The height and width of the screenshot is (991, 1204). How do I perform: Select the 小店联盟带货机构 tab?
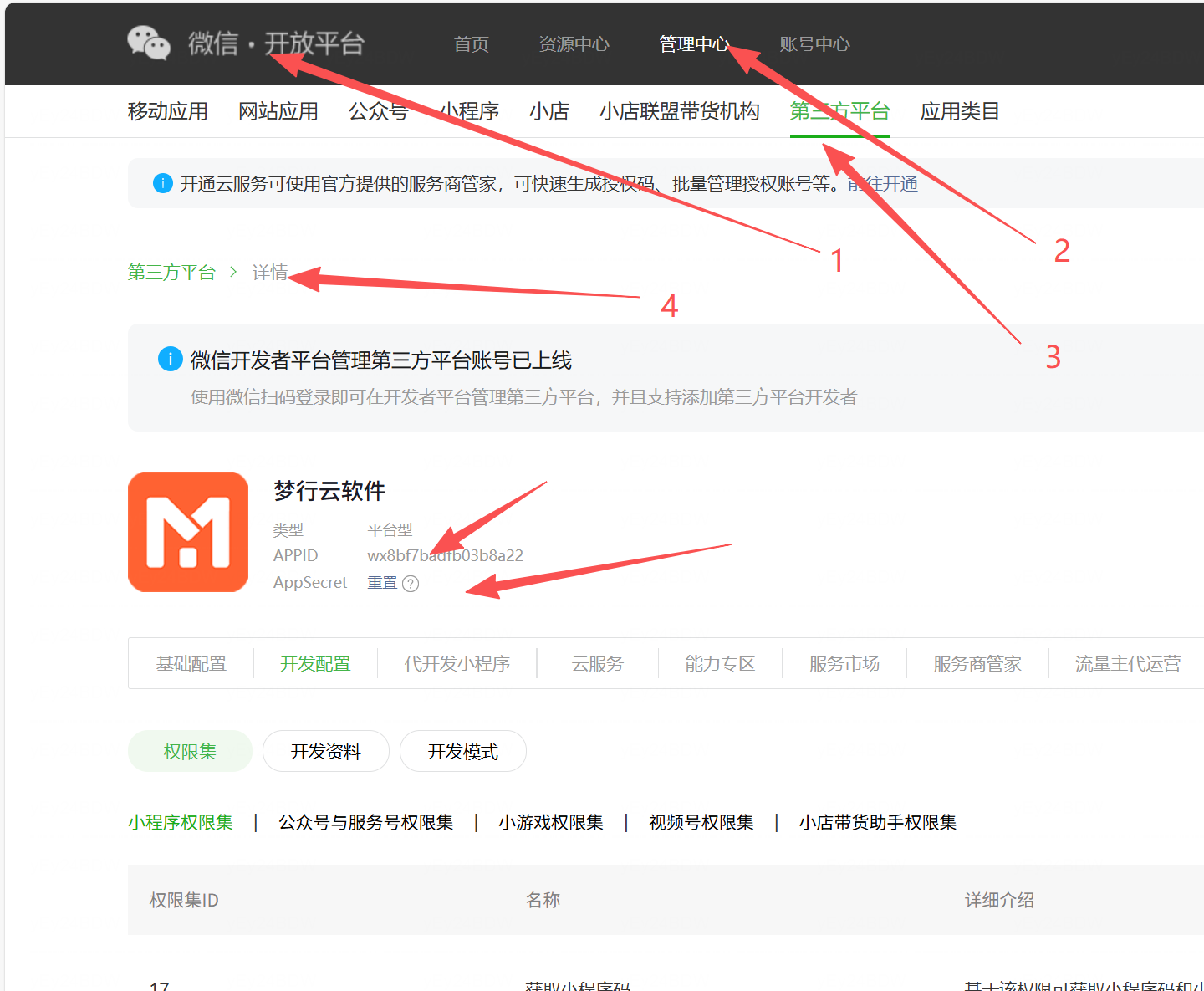click(679, 111)
